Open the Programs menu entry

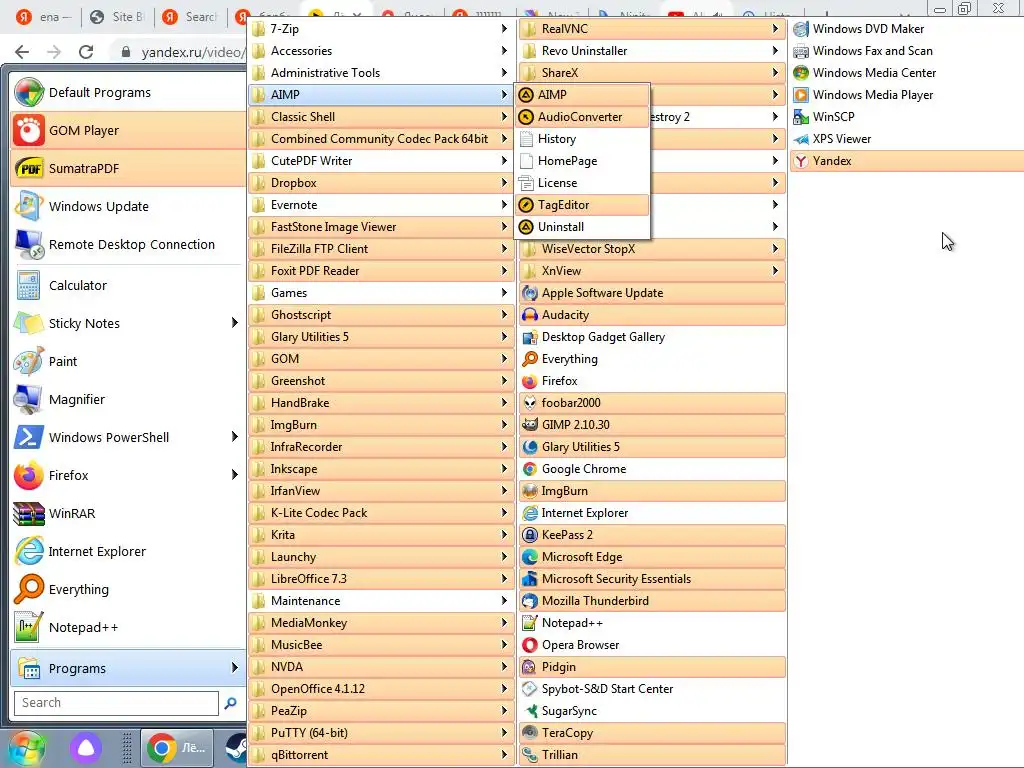(128, 668)
